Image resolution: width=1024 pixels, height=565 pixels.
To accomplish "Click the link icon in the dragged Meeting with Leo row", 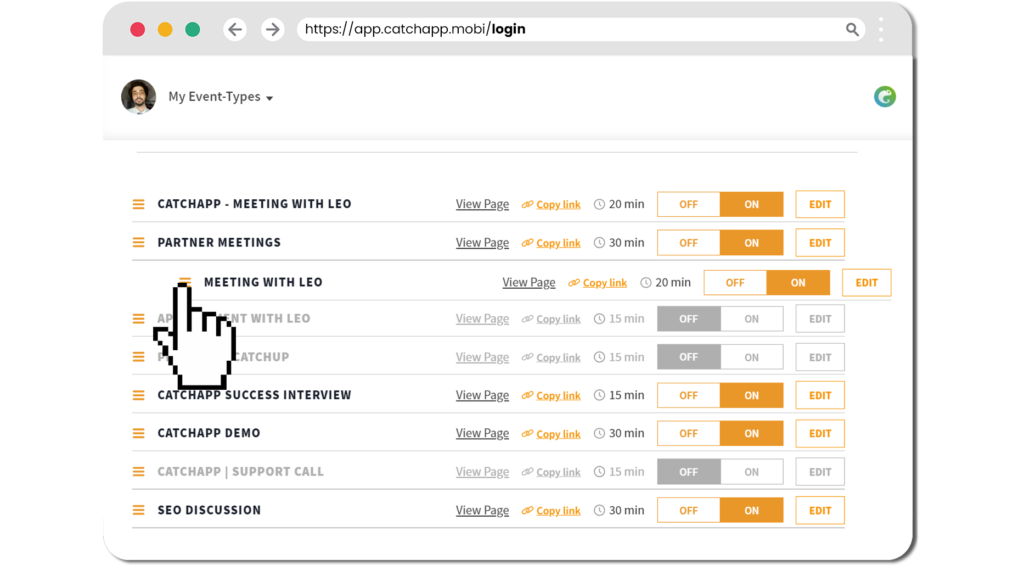I will [573, 283].
